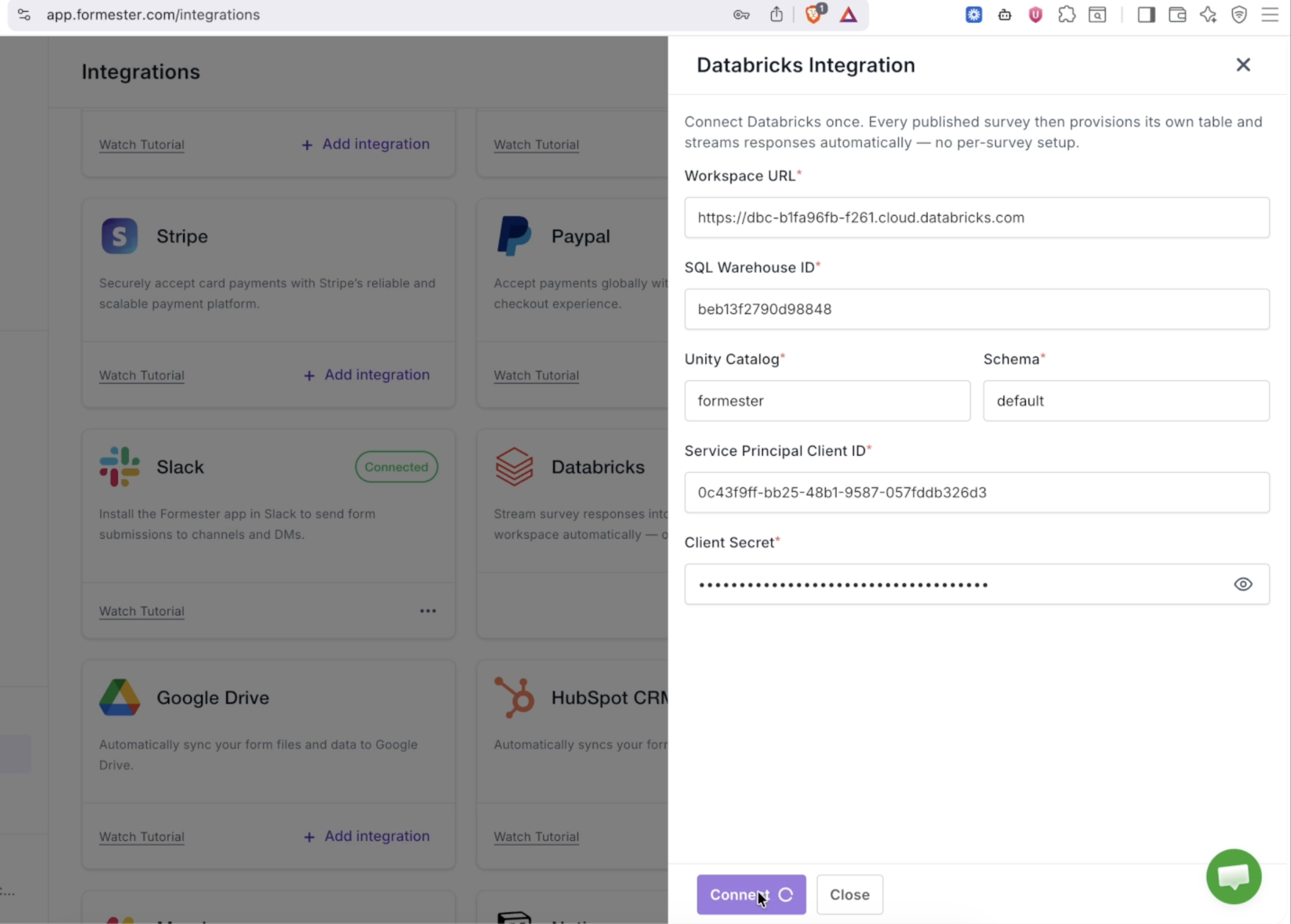Click the Paypal card title
This screenshot has height=924, width=1291.
[x=580, y=236]
